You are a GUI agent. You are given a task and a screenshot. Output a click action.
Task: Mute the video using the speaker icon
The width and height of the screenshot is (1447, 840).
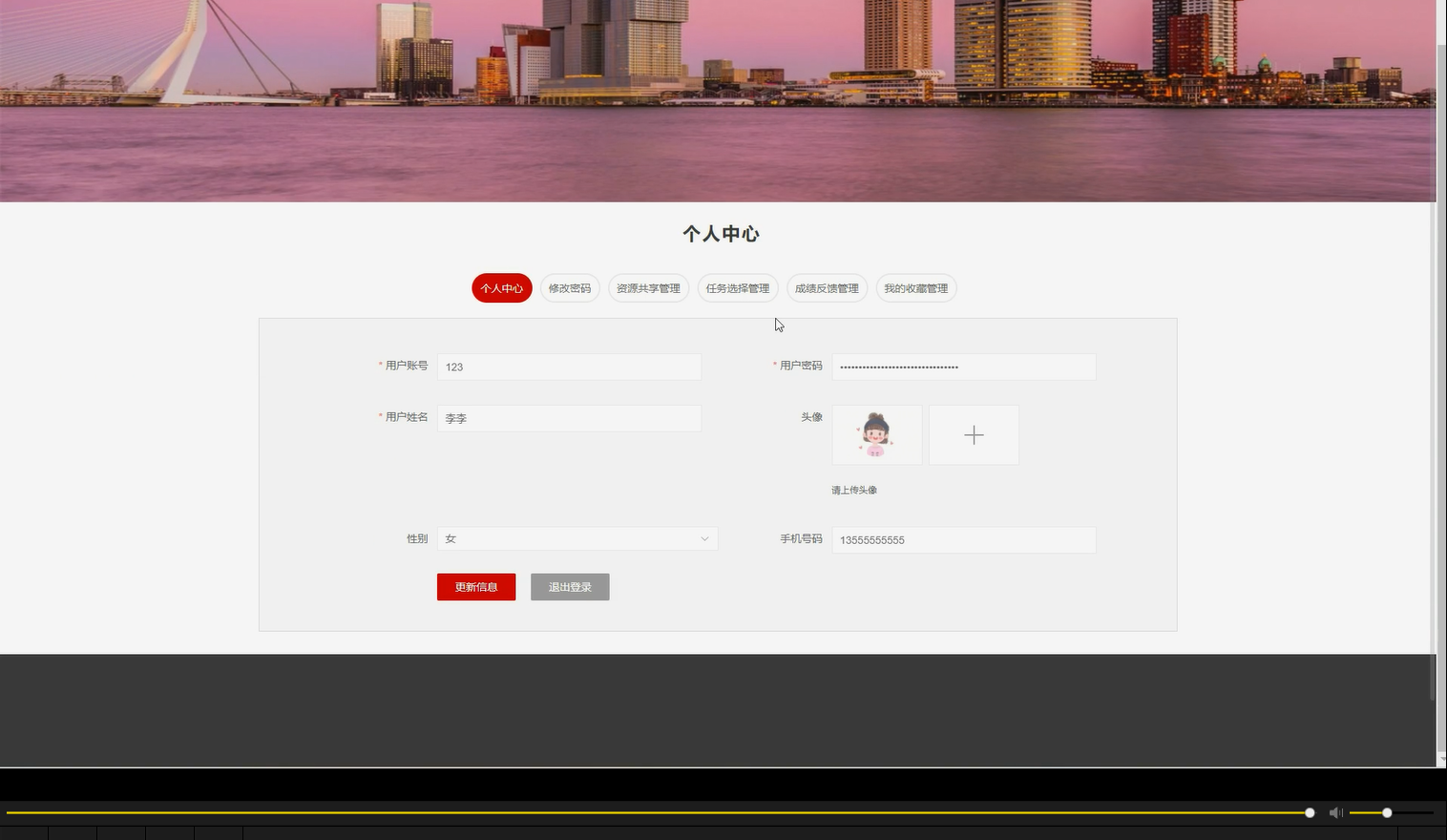(1334, 812)
